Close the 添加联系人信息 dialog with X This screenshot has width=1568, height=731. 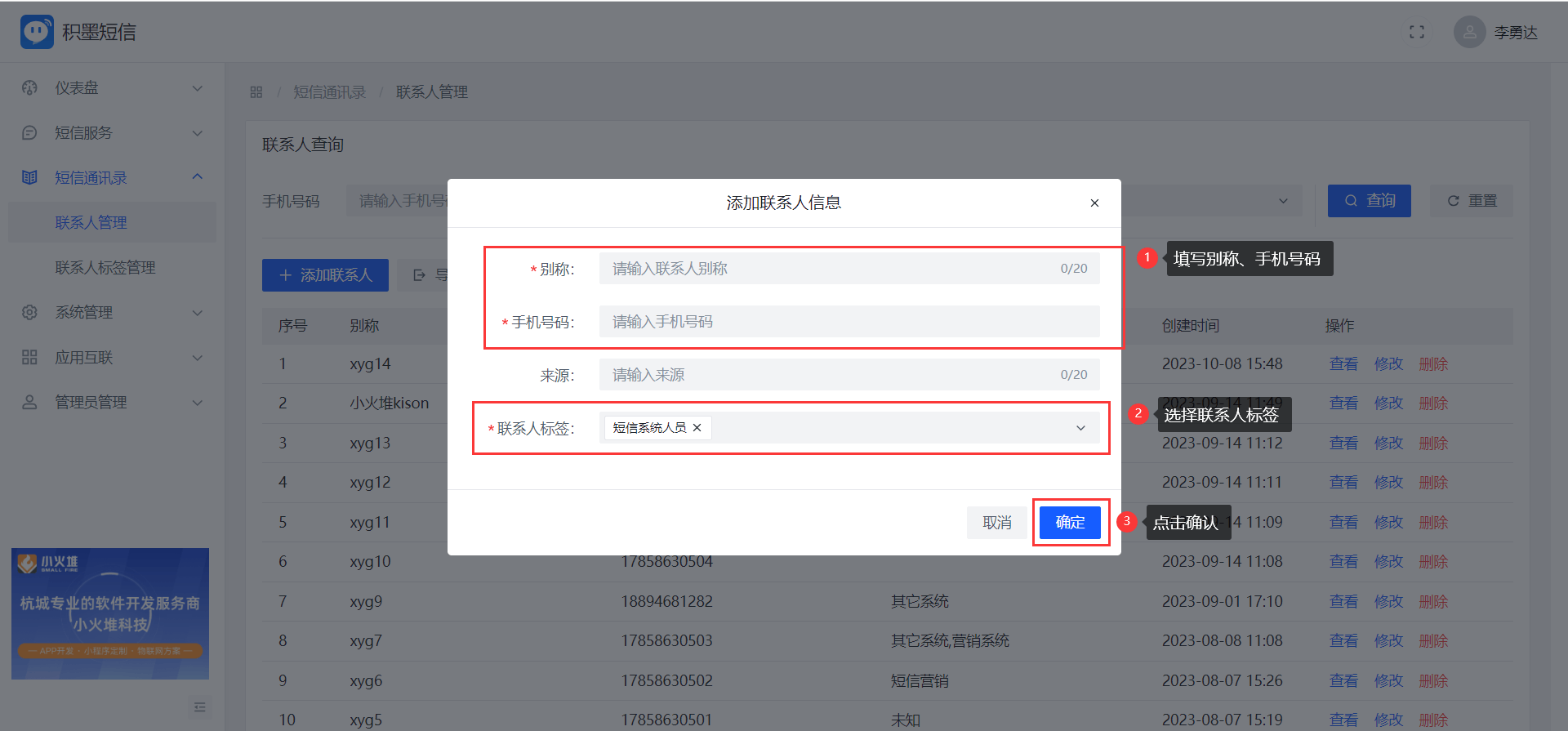tap(1094, 203)
